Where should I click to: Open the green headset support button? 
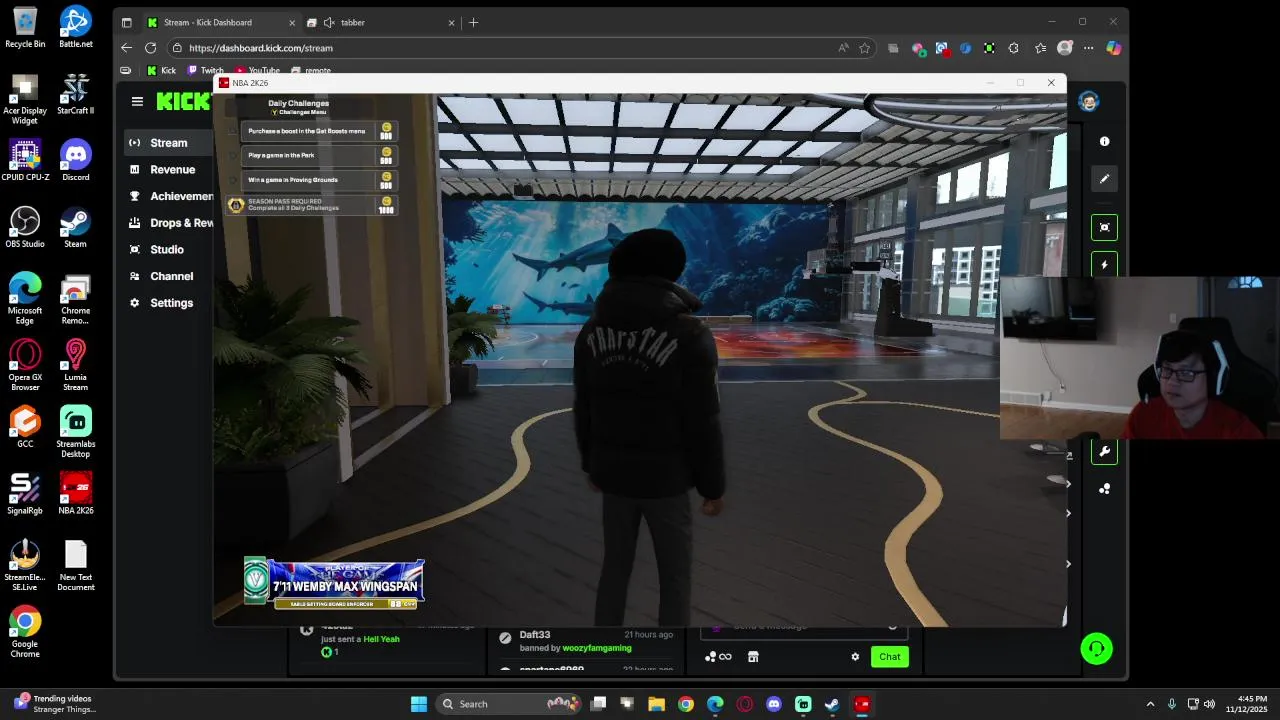pyautogui.click(x=1096, y=649)
